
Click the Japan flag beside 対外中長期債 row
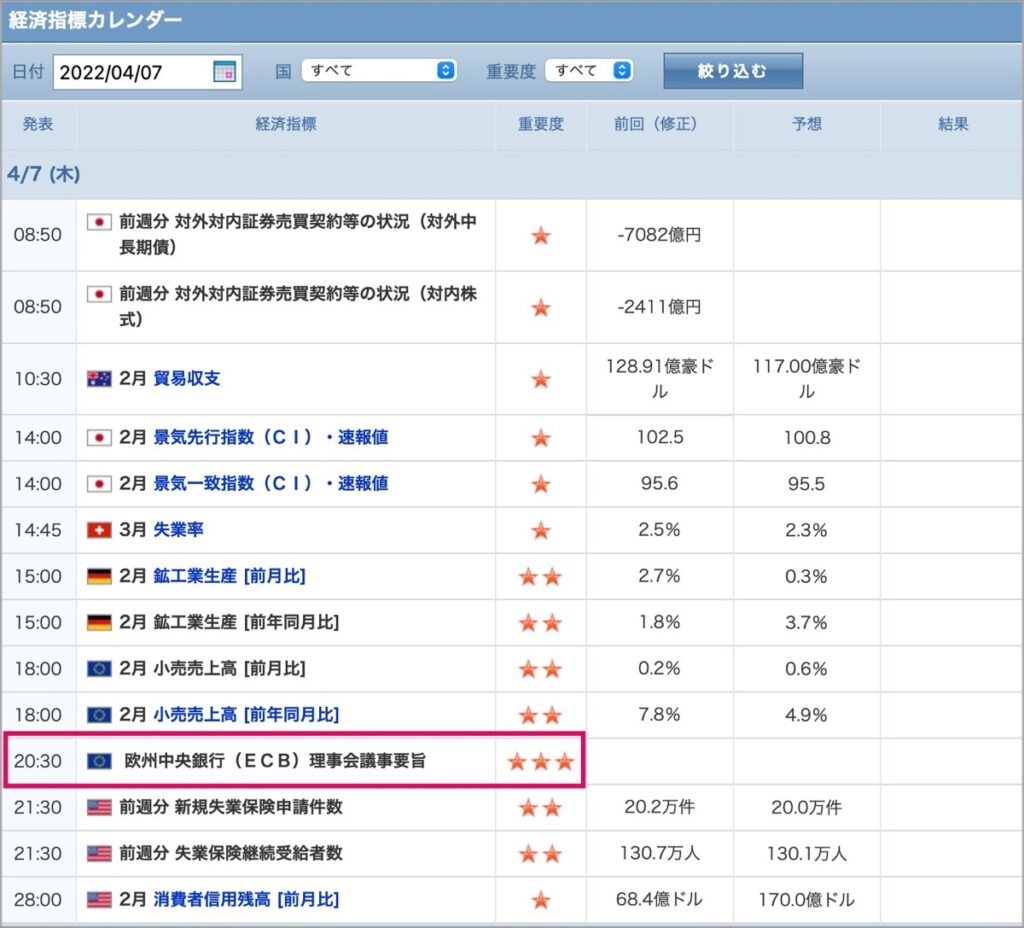pyautogui.click(x=99, y=222)
